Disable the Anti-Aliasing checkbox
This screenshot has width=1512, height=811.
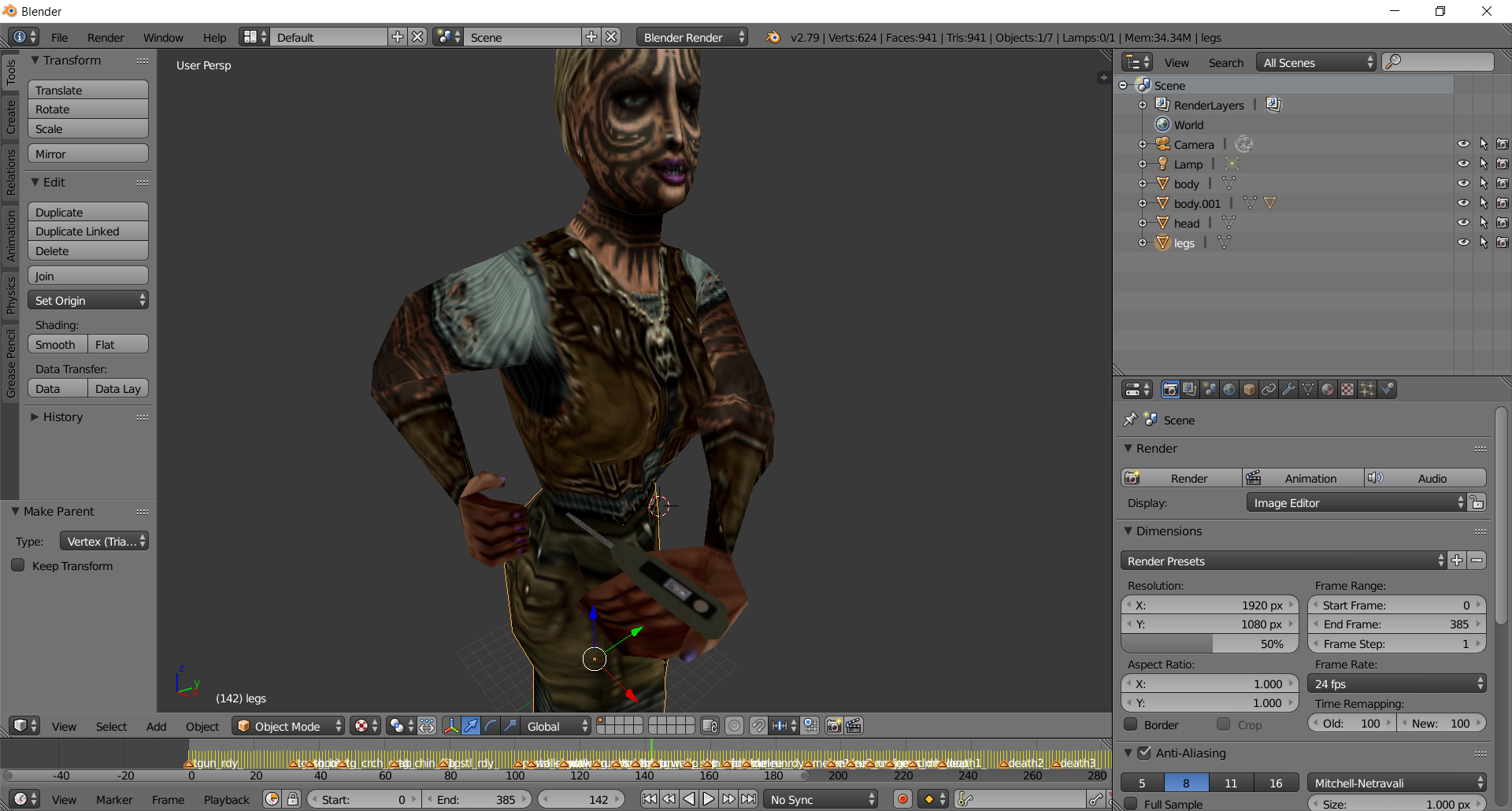[x=1144, y=753]
